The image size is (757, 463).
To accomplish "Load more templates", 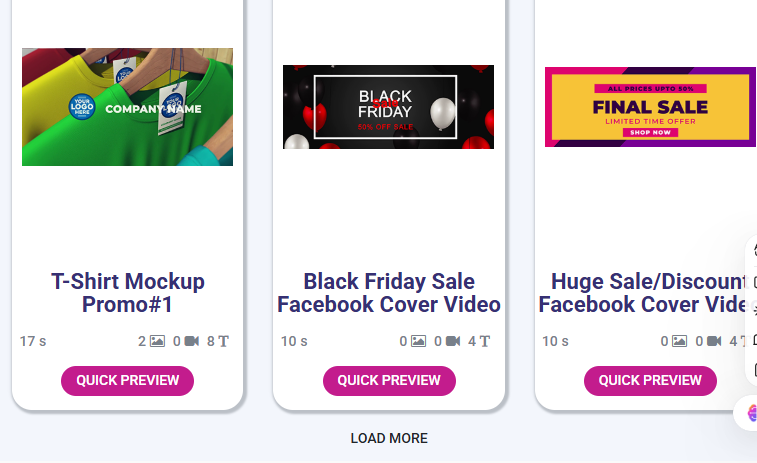I will click(389, 438).
